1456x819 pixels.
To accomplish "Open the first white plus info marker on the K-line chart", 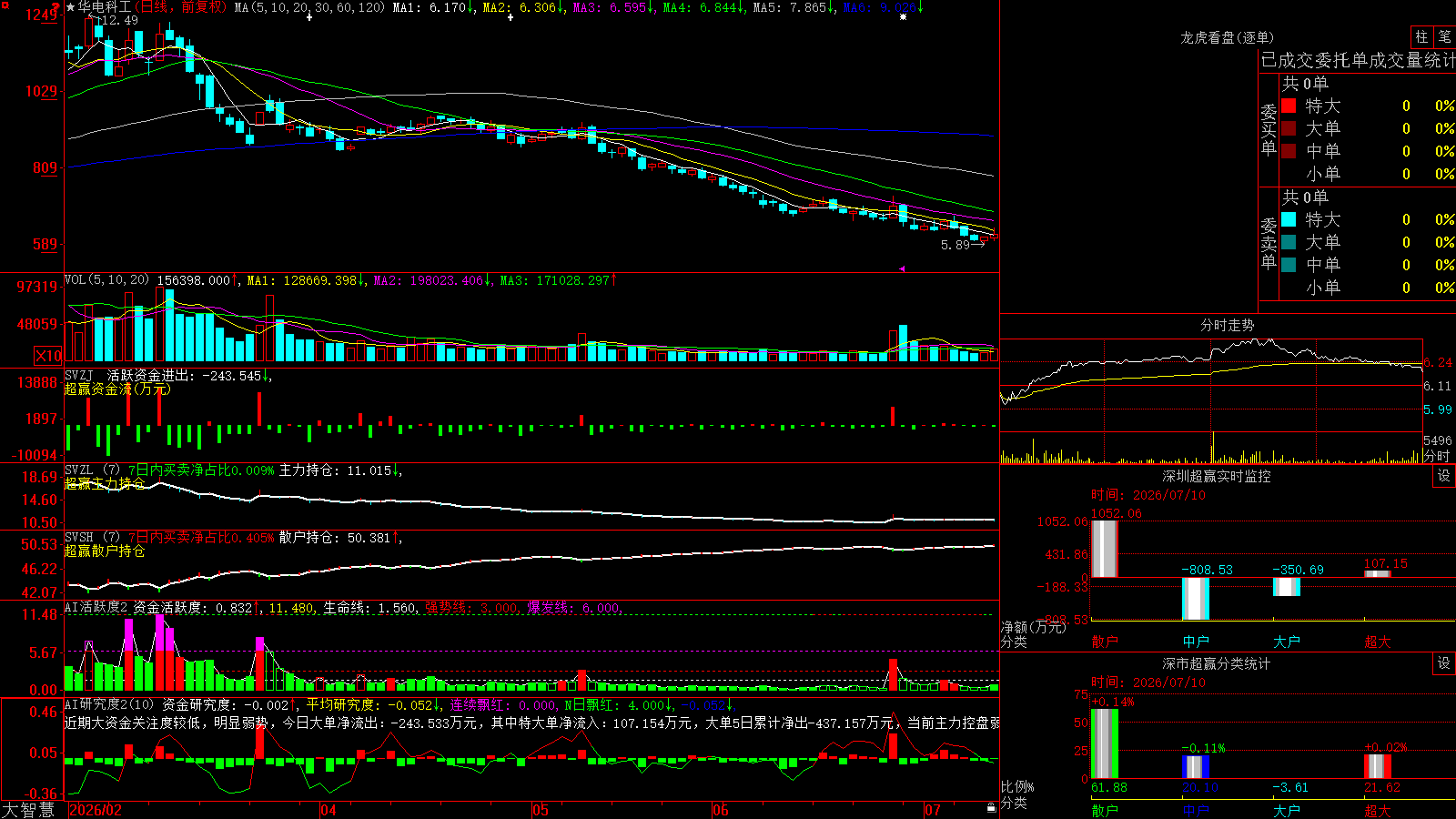I will click(x=309, y=17).
